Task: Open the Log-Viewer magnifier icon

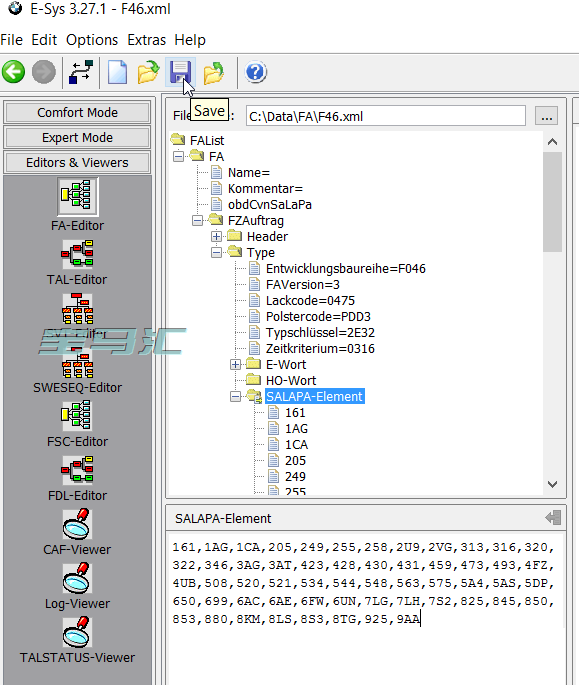Action: point(77,578)
